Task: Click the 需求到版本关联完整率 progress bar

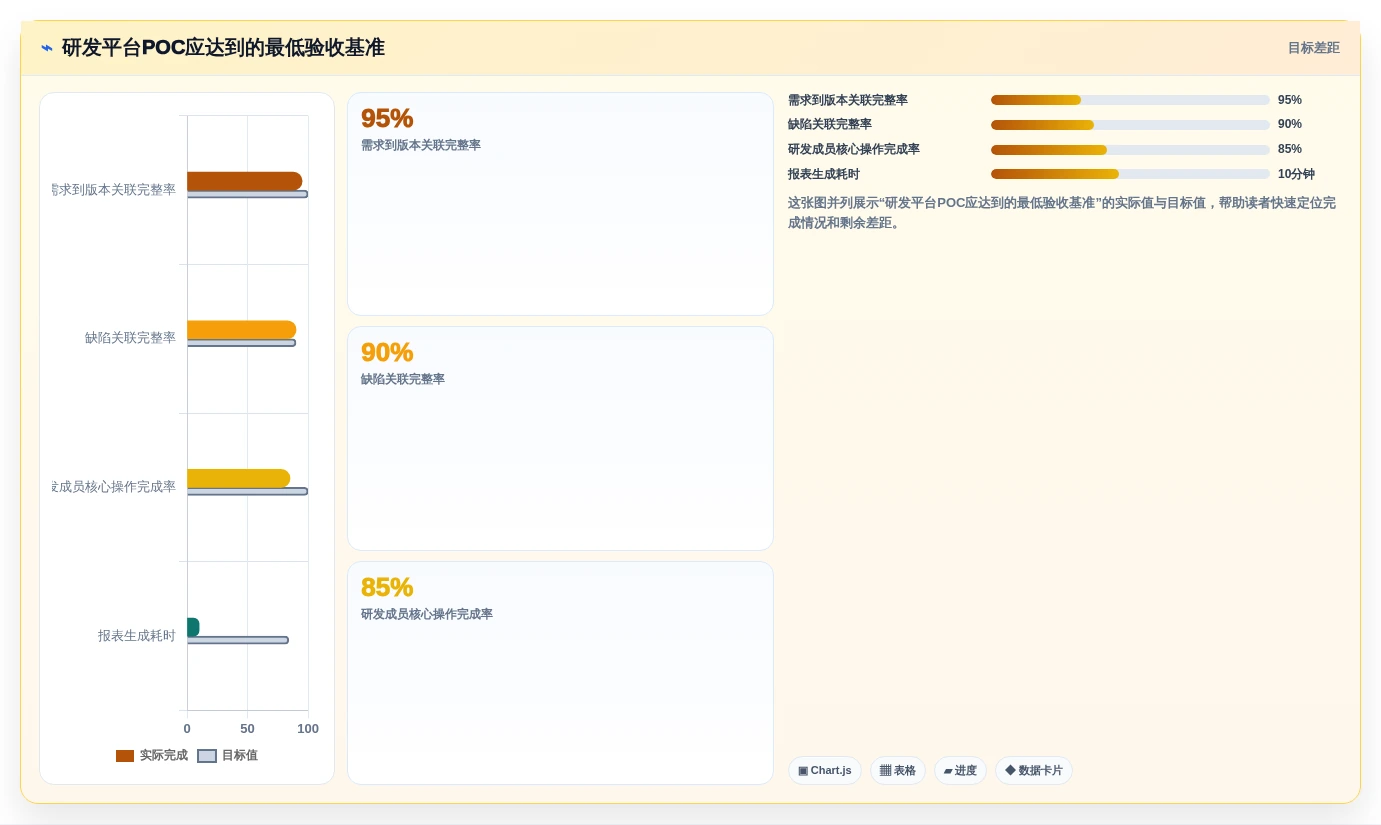Action: (1130, 100)
